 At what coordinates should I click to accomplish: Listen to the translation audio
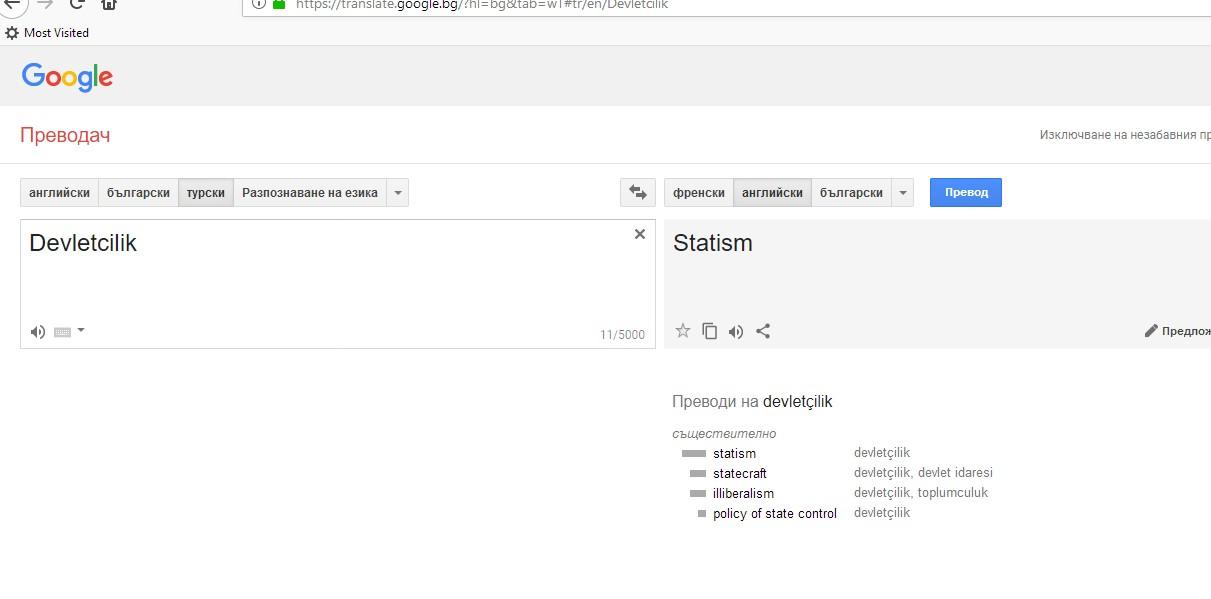pyautogui.click(x=736, y=332)
